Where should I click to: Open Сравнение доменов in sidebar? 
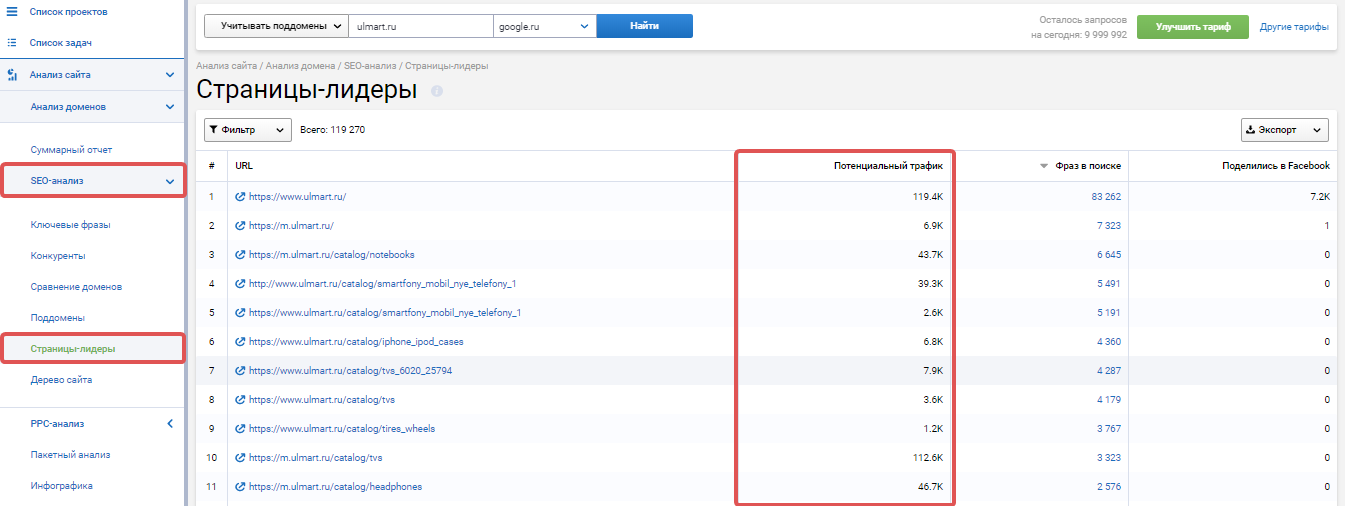tap(77, 287)
